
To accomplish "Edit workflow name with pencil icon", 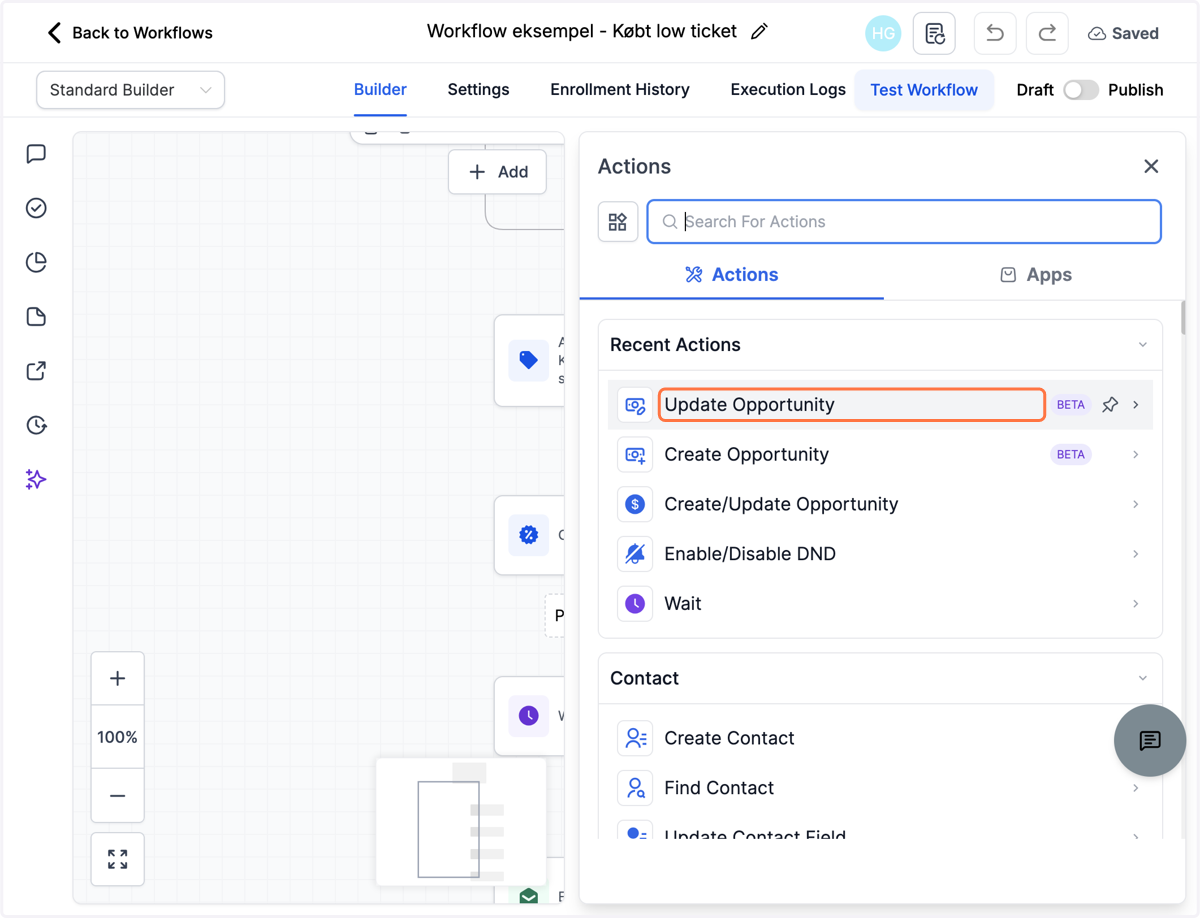I will (759, 32).
